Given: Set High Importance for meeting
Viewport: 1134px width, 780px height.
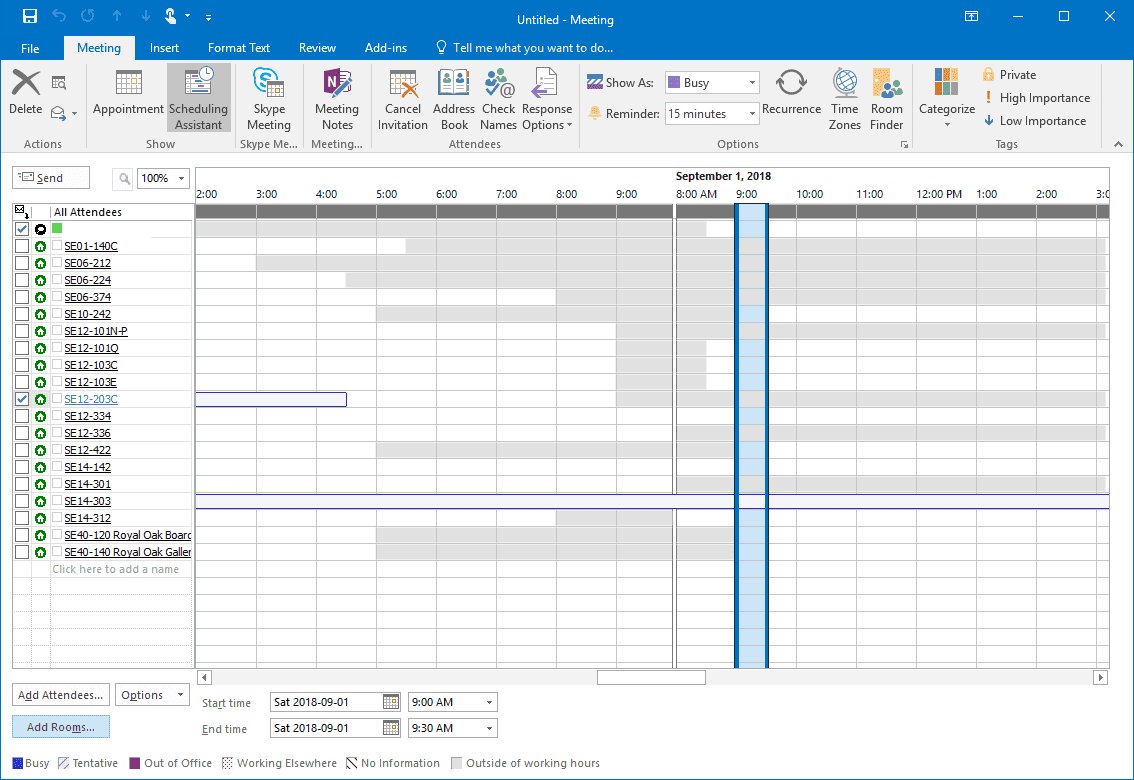Looking at the screenshot, I should coord(1036,98).
